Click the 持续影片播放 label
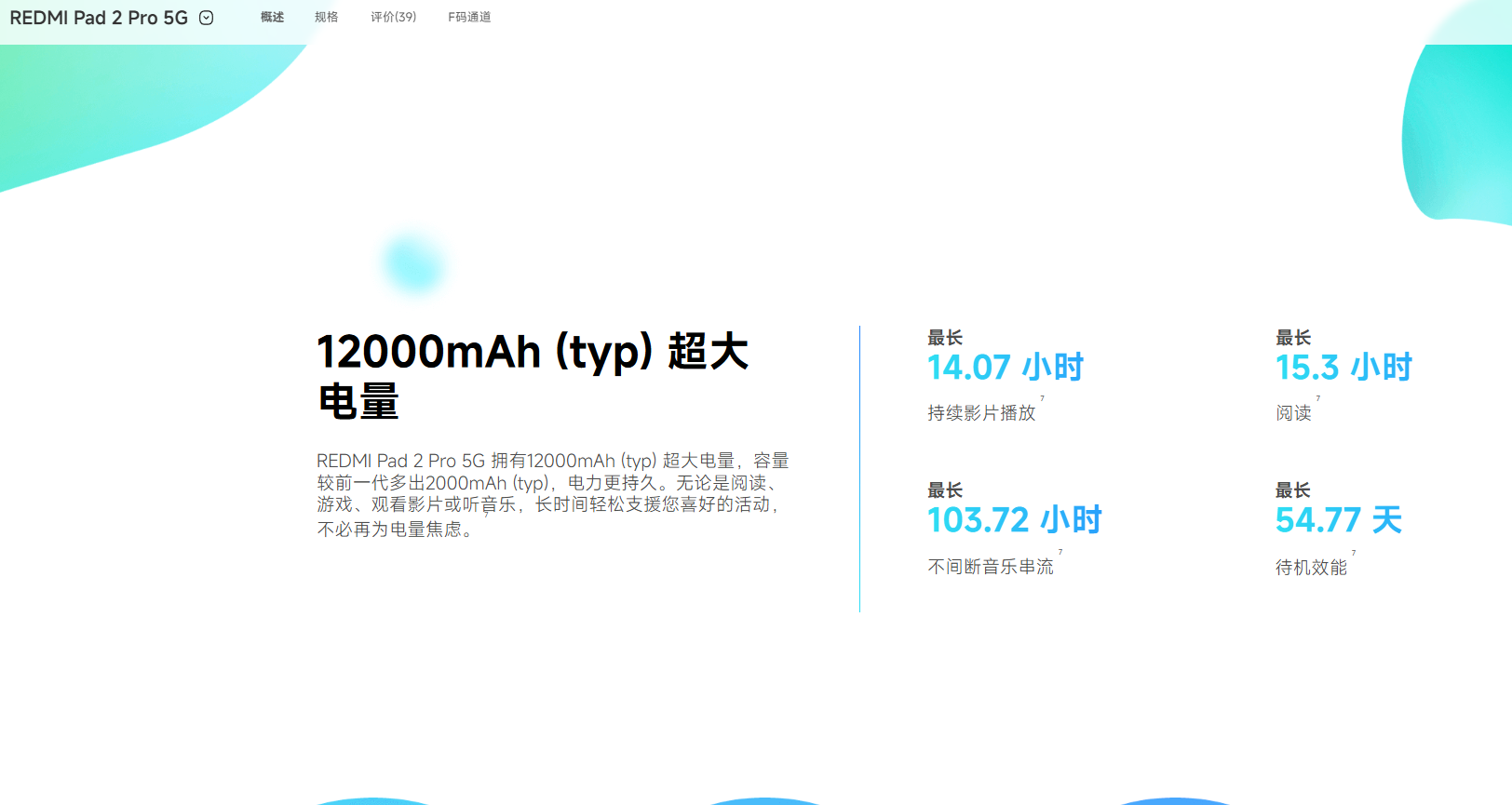Screen dimensions: 1512x805 tap(981, 413)
